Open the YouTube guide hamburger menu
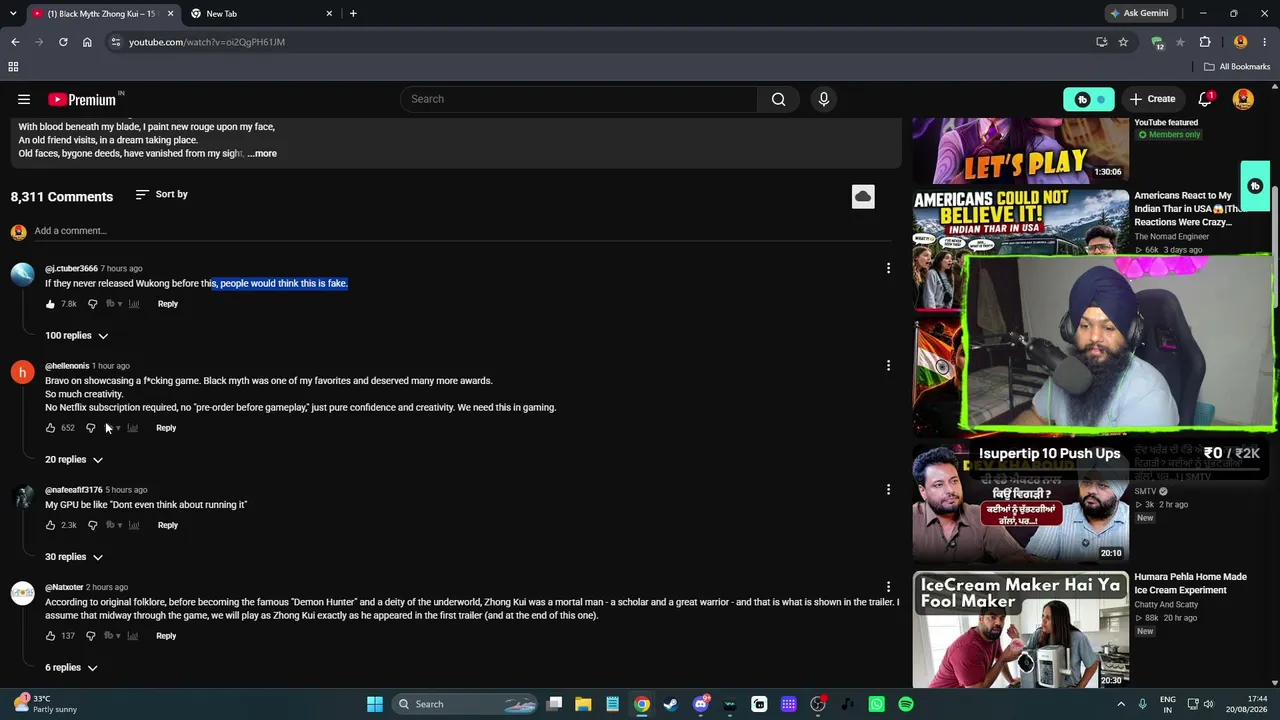 [x=24, y=99]
